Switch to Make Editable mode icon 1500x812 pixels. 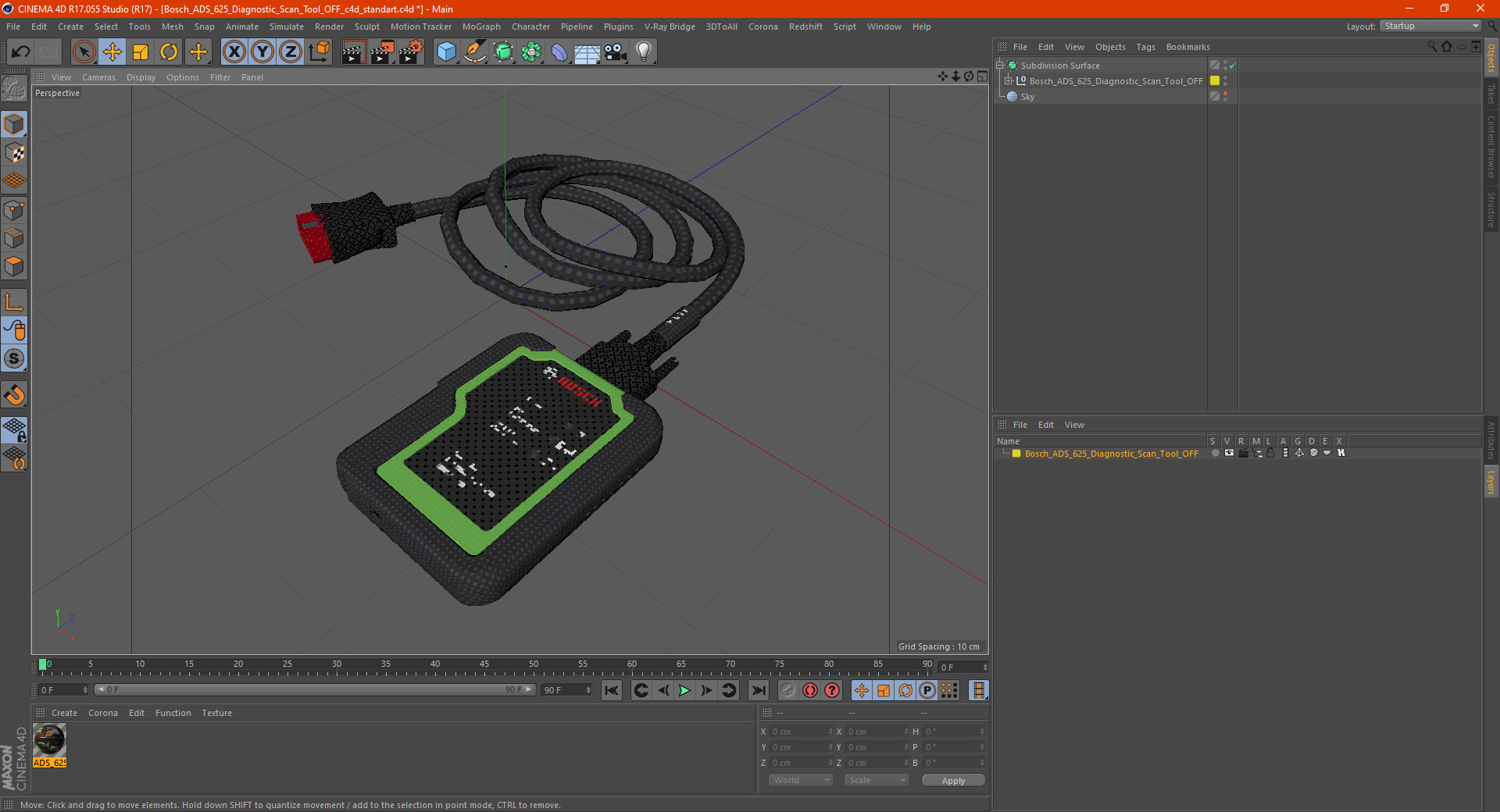pos(14,89)
